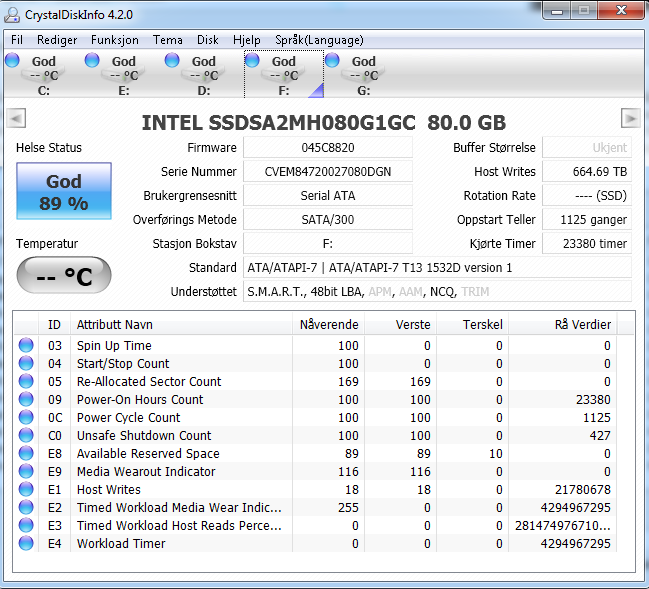The height and width of the screenshot is (589, 649).
Task: Open the Fil menu
Action: 17,40
